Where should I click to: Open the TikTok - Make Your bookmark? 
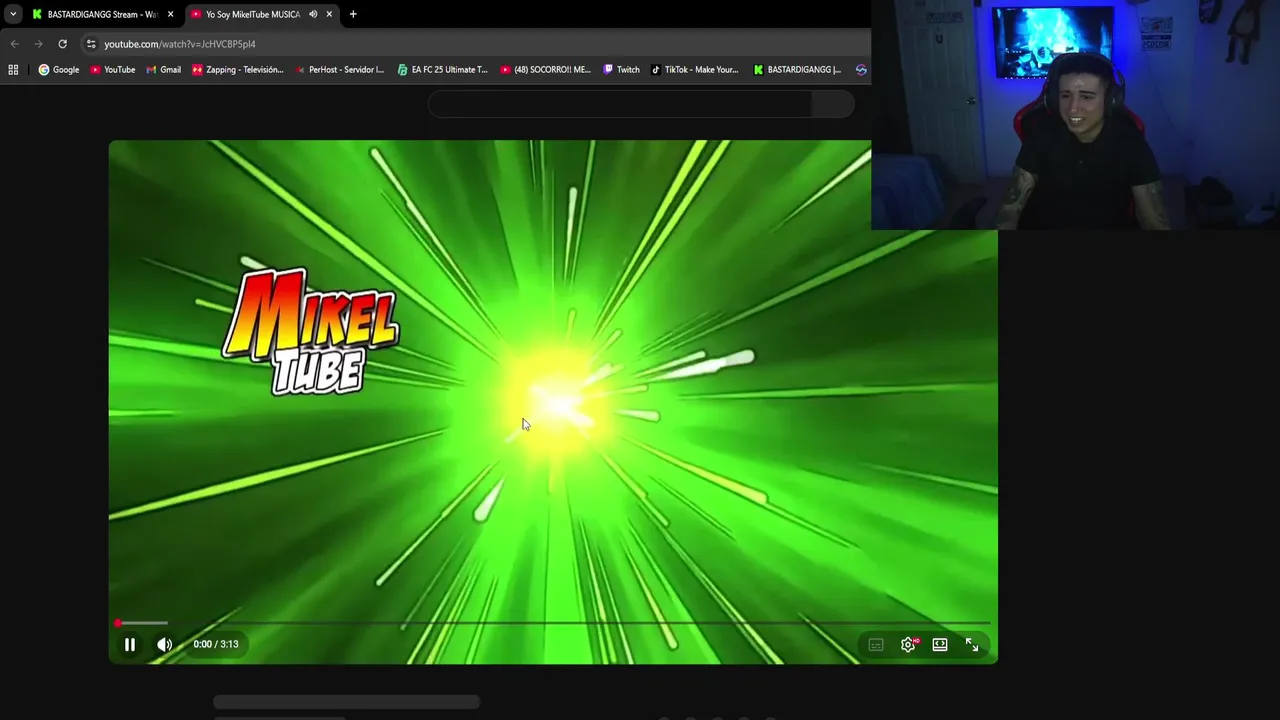coord(694,70)
